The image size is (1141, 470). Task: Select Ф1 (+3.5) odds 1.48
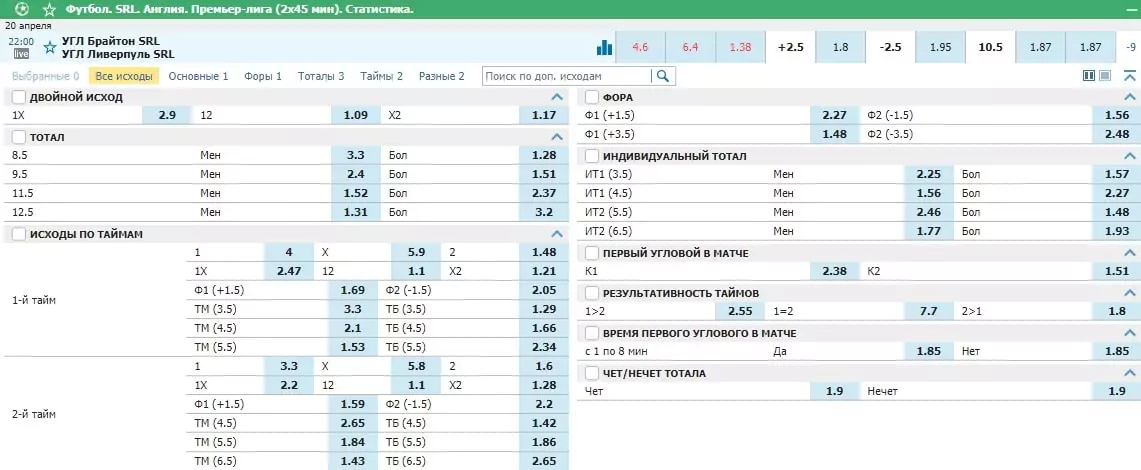pyautogui.click(x=835, y=134)
